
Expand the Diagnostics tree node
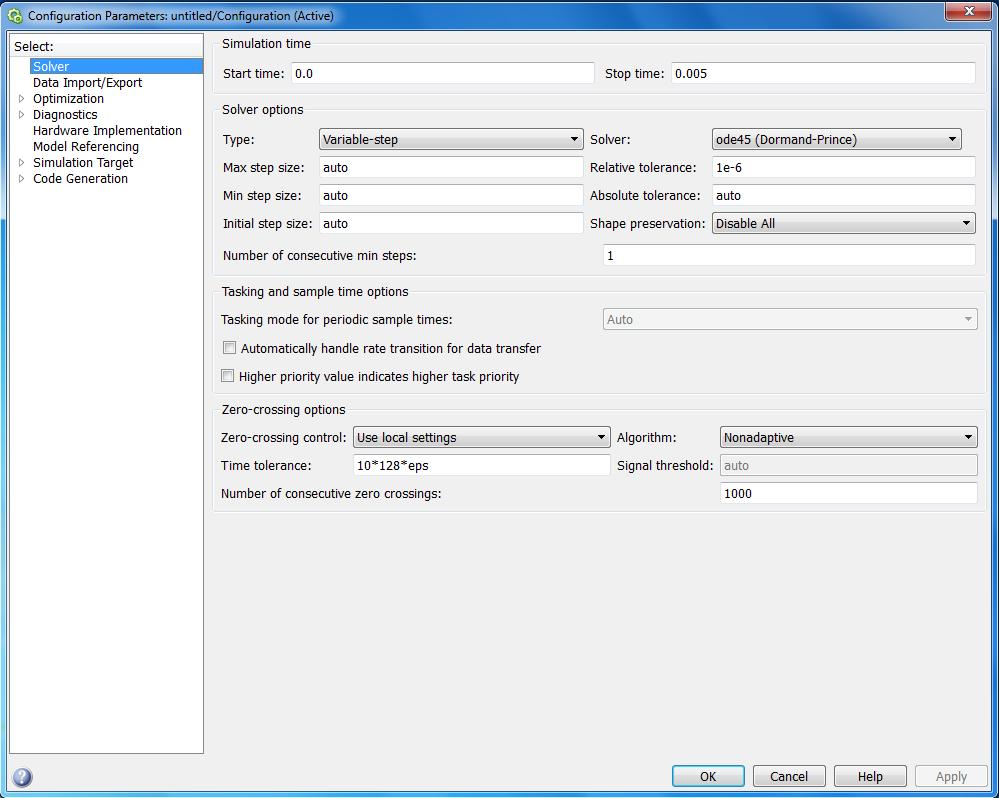pyautogui.click(x=22, y=115)
